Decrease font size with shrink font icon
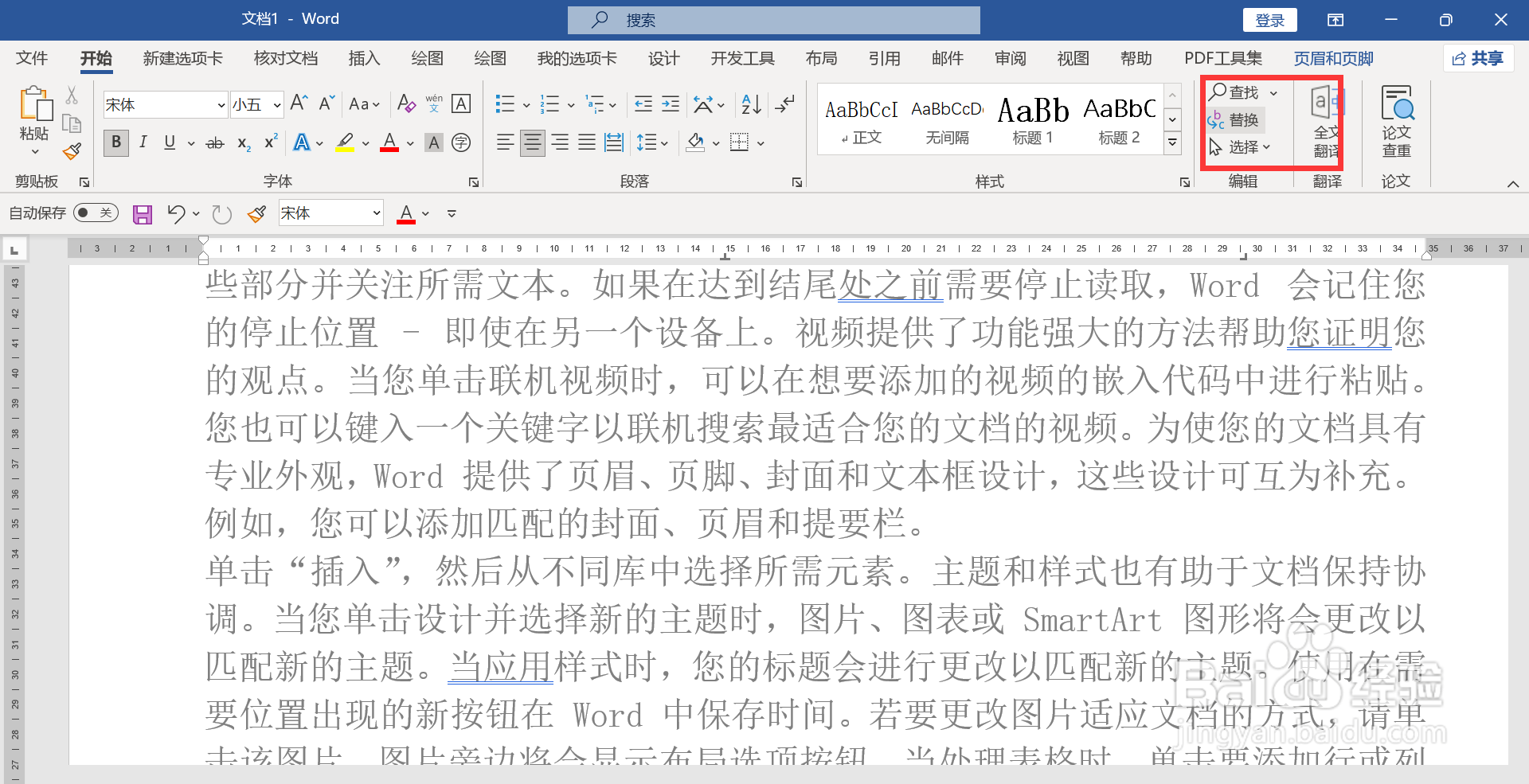 point(327,103)
